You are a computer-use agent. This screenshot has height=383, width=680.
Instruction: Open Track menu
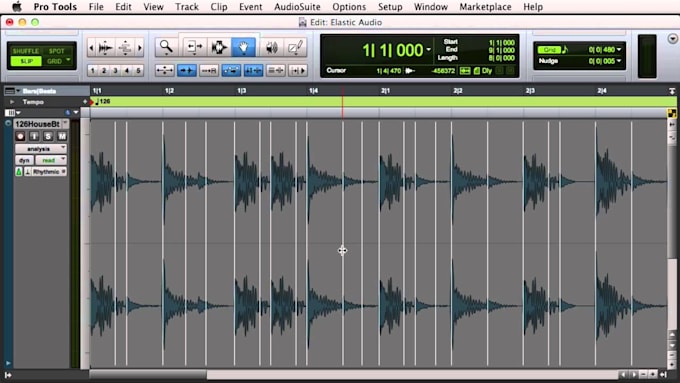click(x=186, y=7)
